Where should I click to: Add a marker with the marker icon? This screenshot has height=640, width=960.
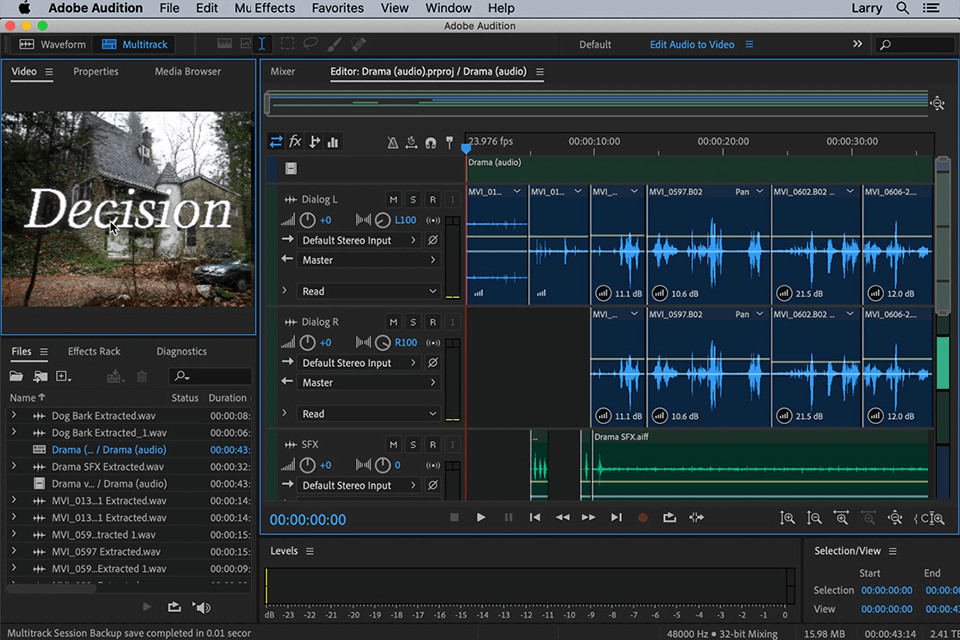tap(449, 143)
